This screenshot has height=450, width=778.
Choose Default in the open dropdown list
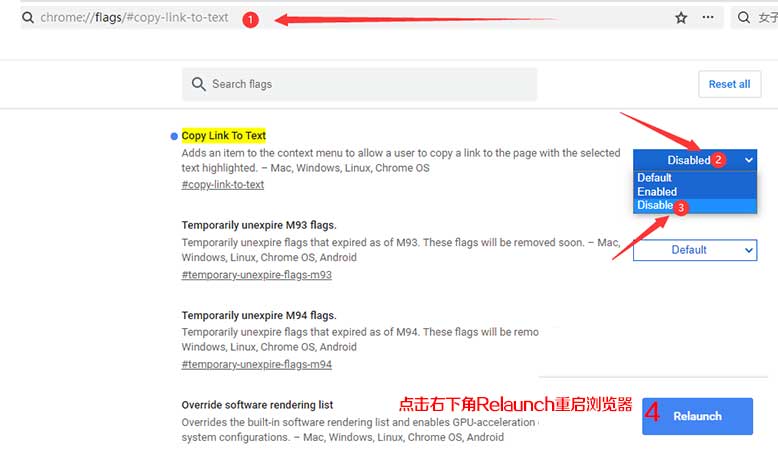[x=695, y=178]
